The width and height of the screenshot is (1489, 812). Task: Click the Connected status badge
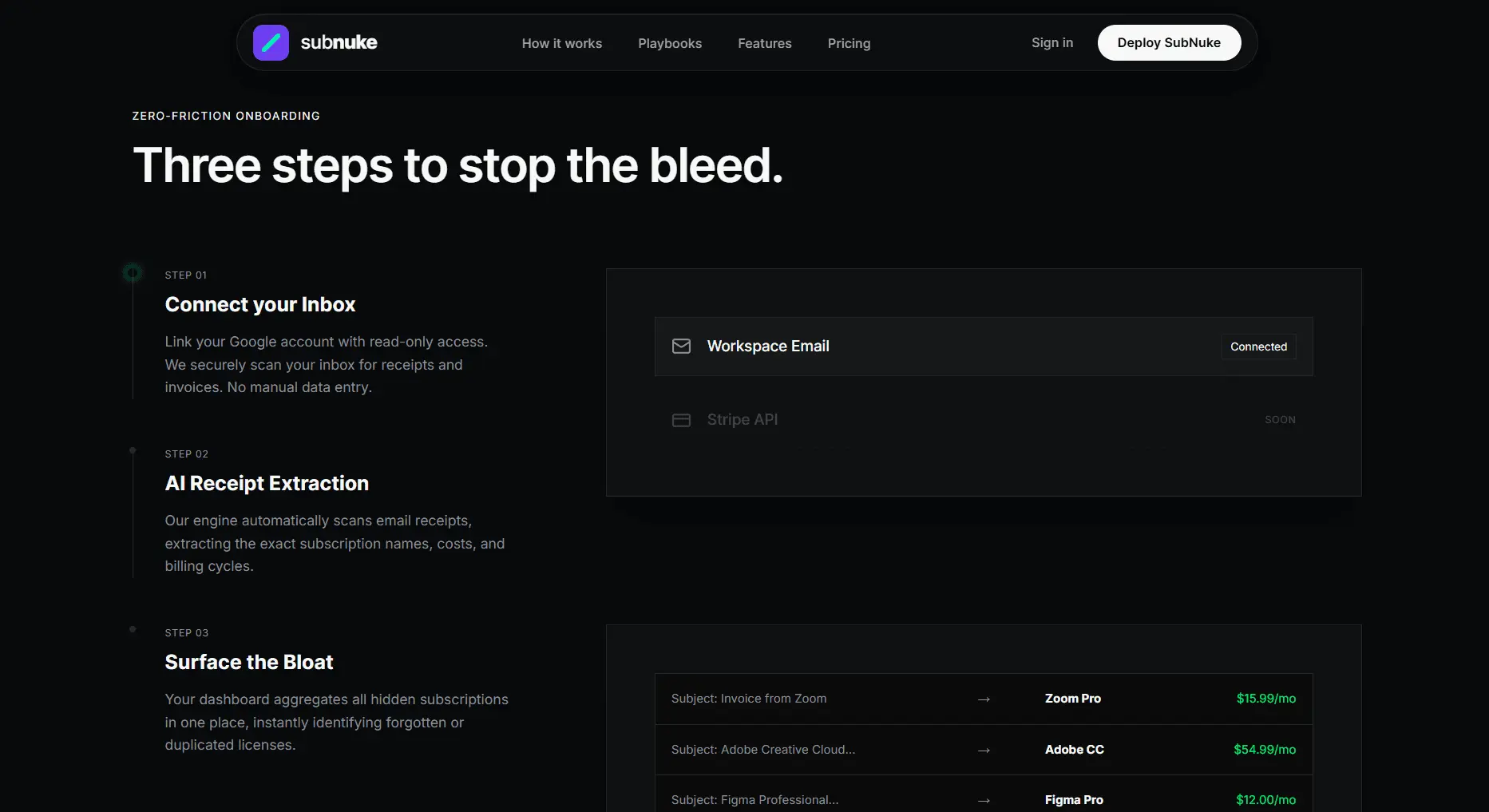[x=1258, y=347]
